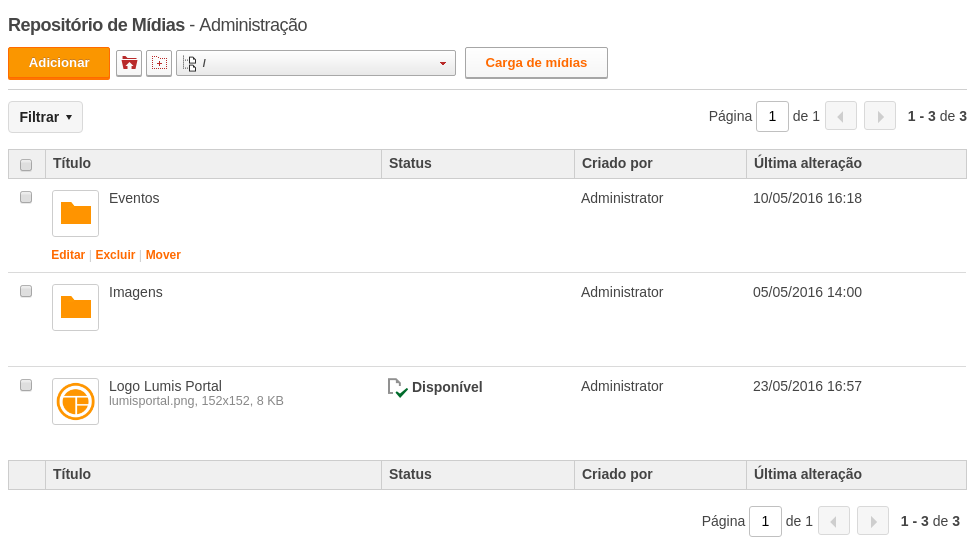Click the new folder icon with plus

[x=159, y=63]
